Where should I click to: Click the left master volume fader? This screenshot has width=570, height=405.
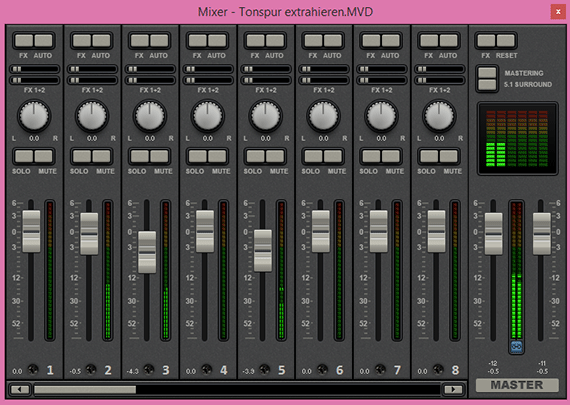(493, 234)
